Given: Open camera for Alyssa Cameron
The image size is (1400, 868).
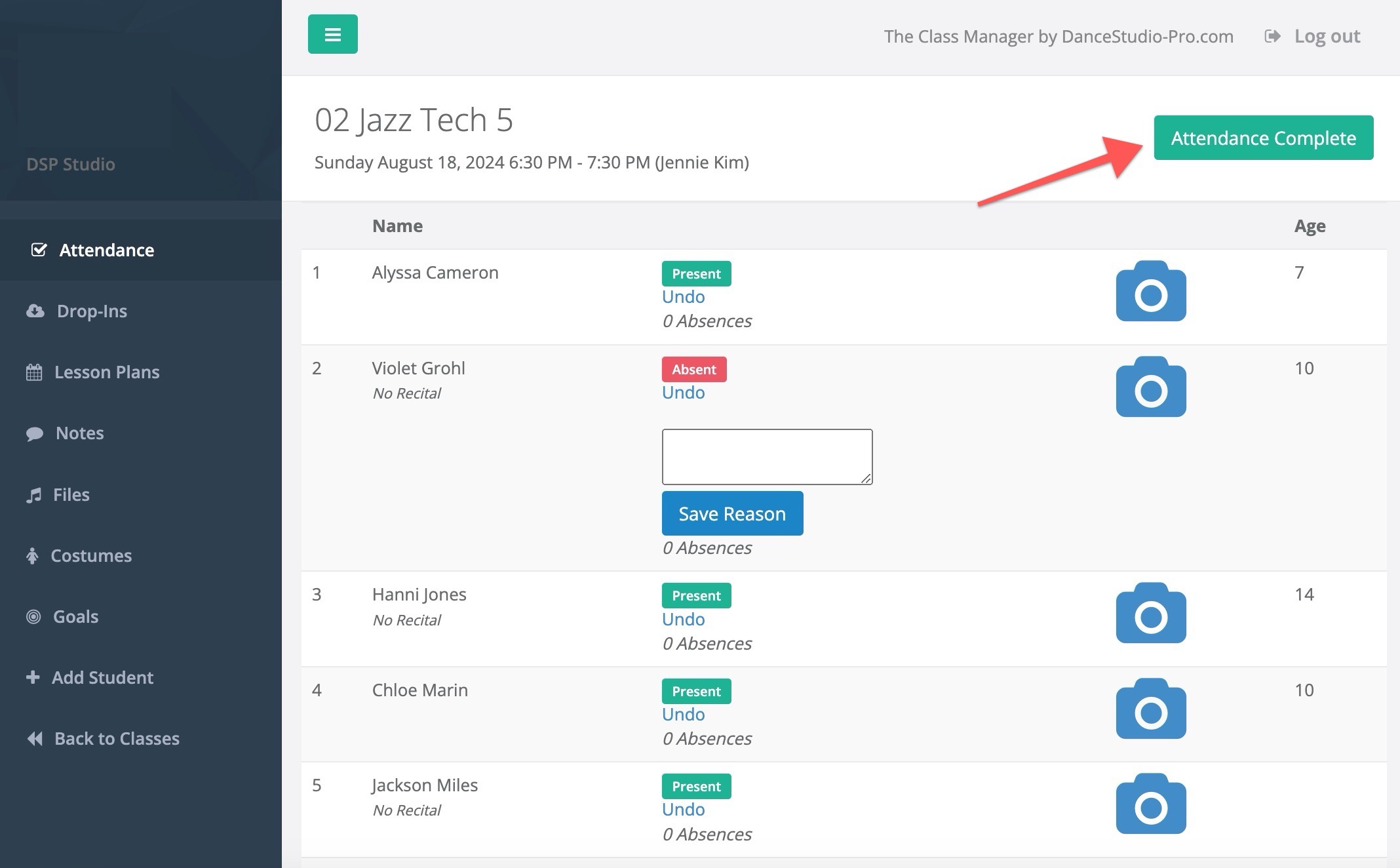Looking at the screenshot, I should (1150, 292).
